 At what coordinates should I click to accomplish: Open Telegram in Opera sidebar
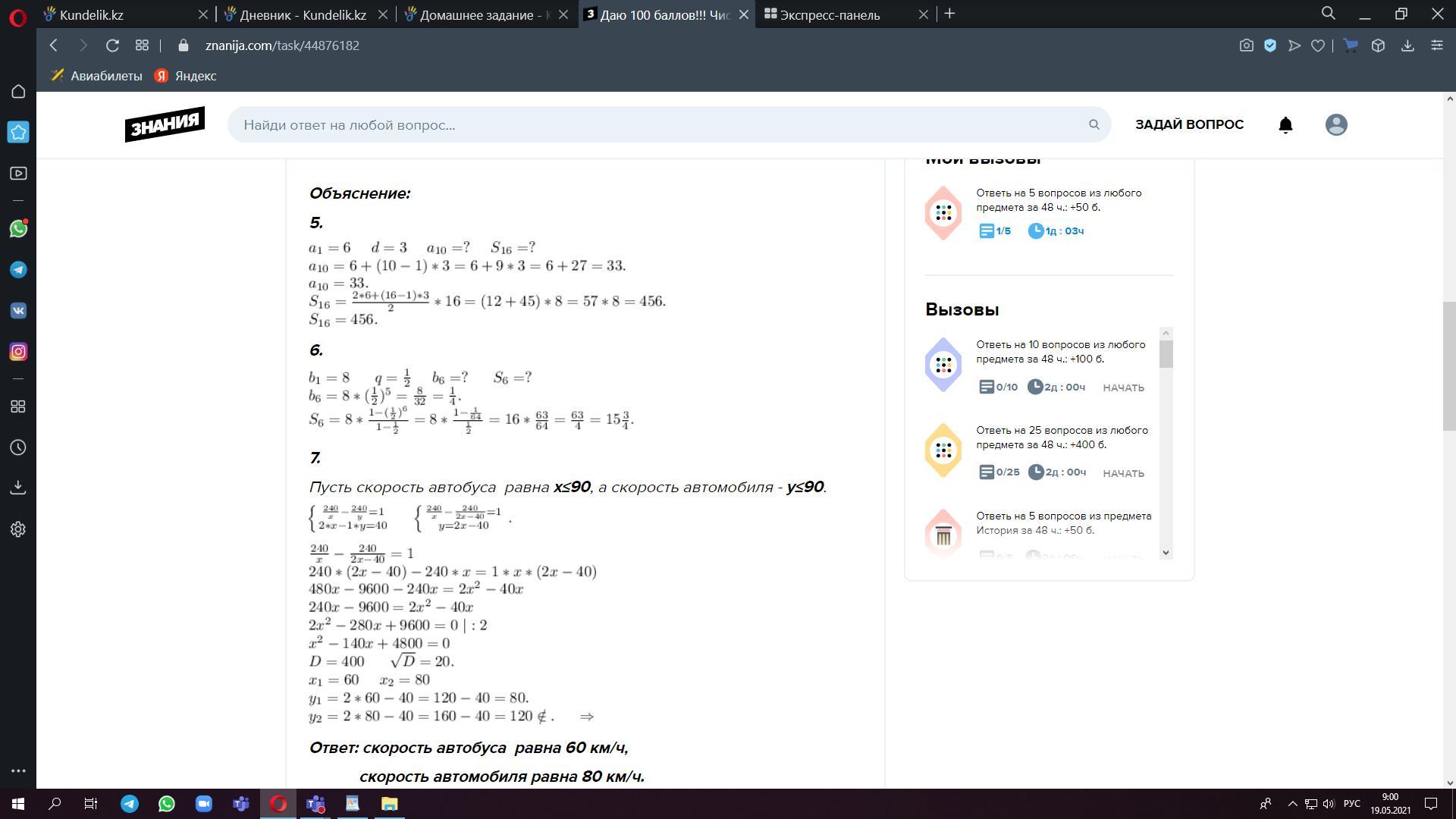(18, 270)
